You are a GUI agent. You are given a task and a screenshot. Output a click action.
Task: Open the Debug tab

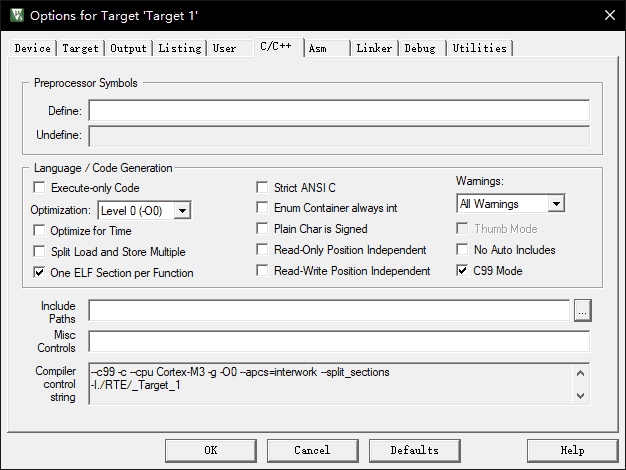coord(420,48)
